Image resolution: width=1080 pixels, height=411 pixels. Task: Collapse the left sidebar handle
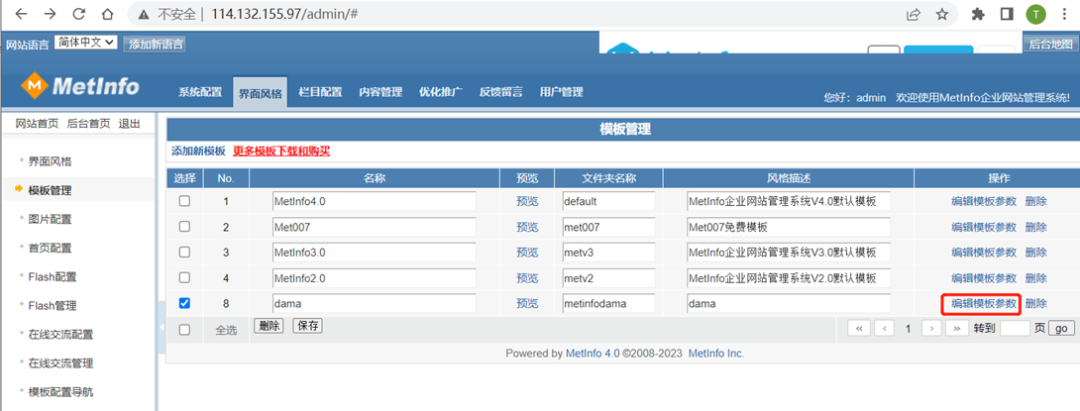(x=162, y=326)
